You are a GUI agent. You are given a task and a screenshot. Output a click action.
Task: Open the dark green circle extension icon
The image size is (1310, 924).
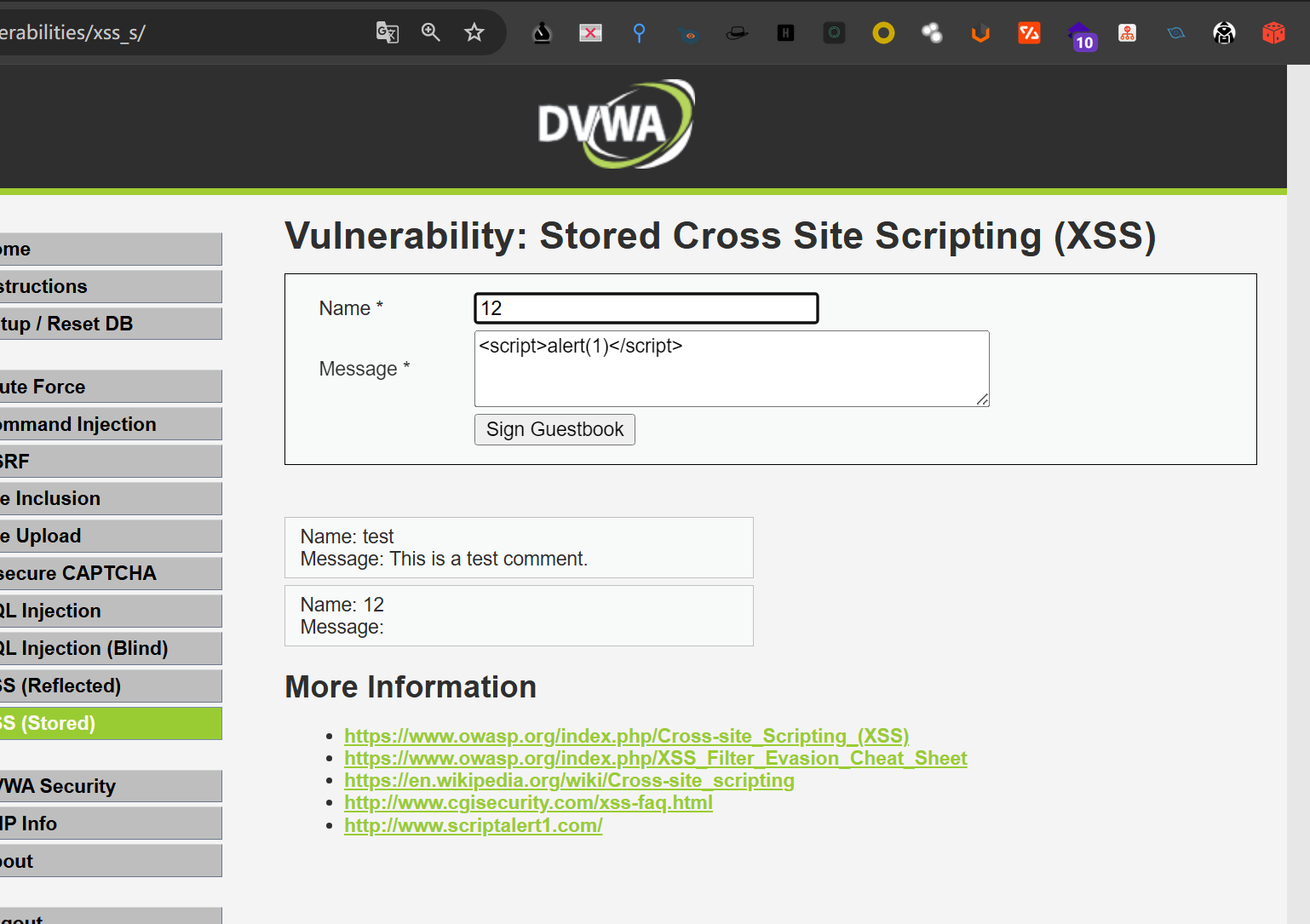point(834,33)
